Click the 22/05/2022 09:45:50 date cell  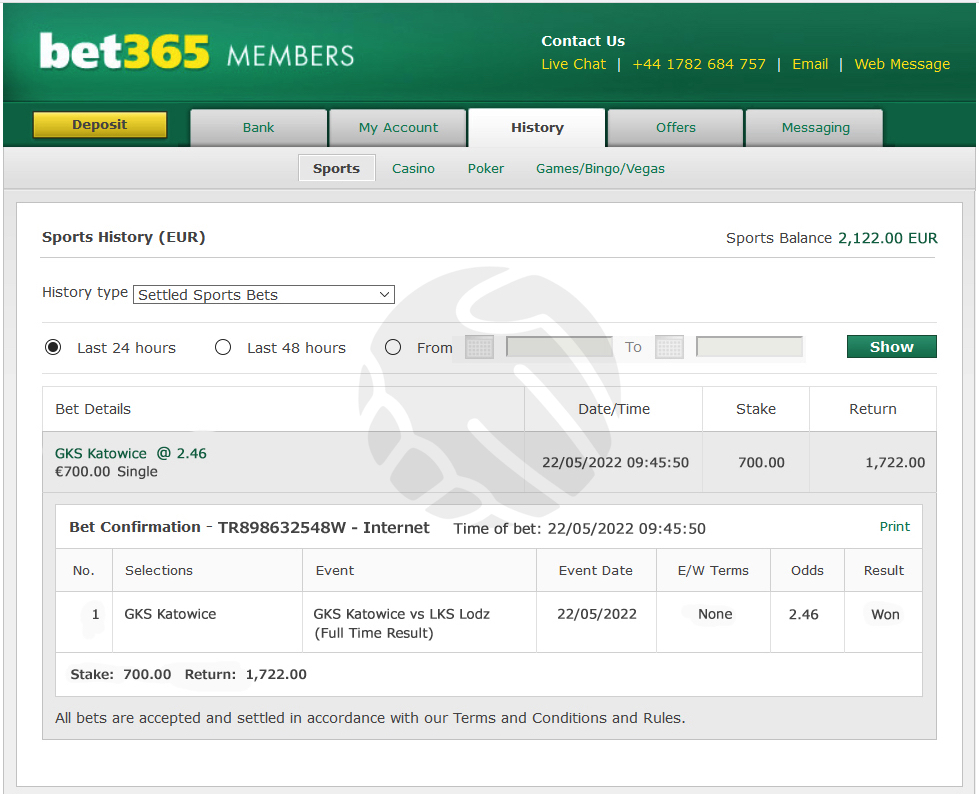[x=615, y=463]
